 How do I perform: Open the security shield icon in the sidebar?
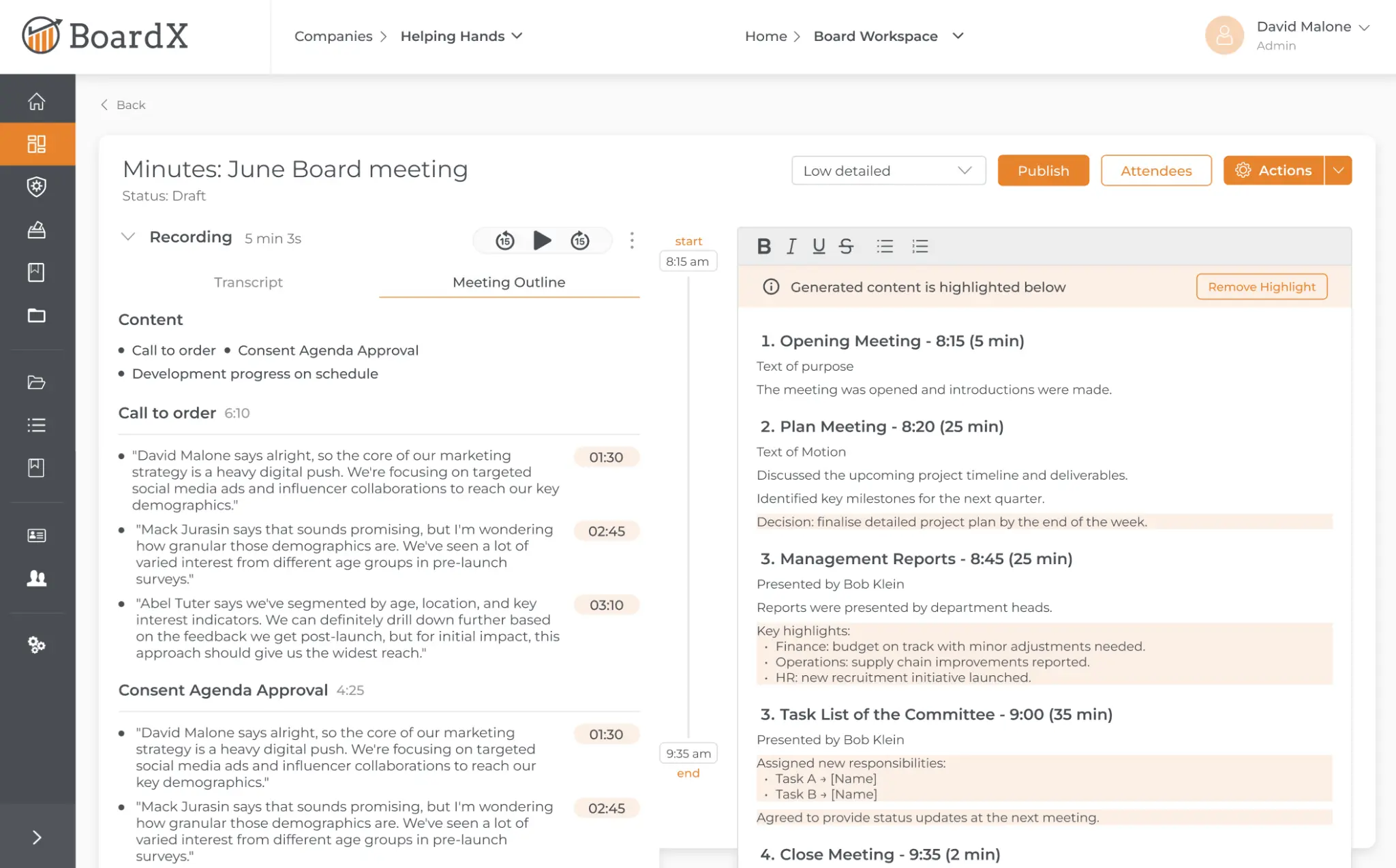(x=37, y=187)
